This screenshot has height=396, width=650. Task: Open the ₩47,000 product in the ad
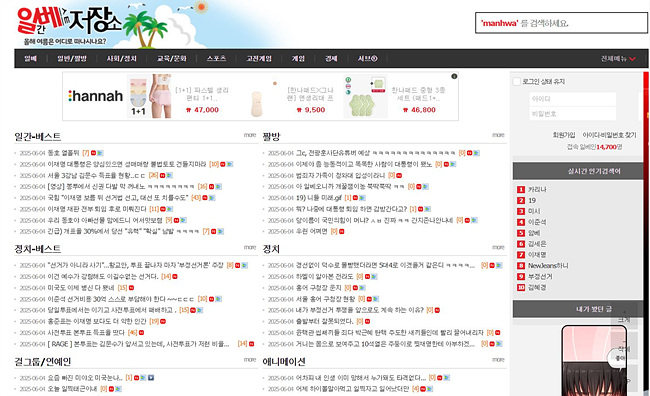[x=179, y=97]
